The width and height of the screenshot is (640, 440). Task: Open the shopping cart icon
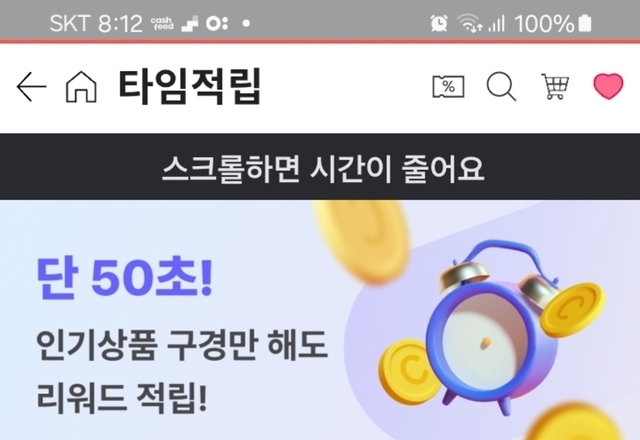[x=555, y=87]
